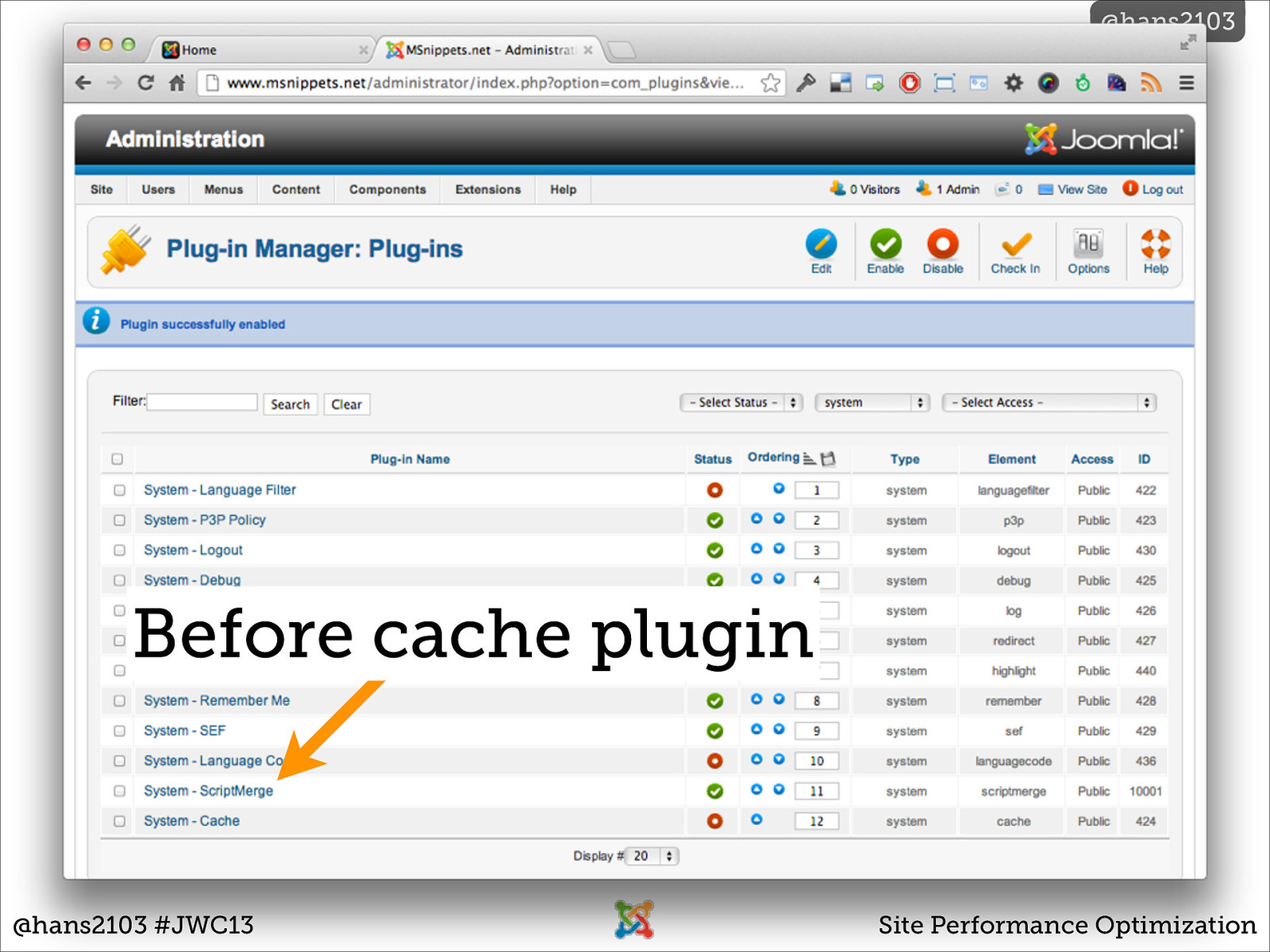Open the Help menu in navigation bar
This screenshot has width=1270, height=952.
(563, 190)
